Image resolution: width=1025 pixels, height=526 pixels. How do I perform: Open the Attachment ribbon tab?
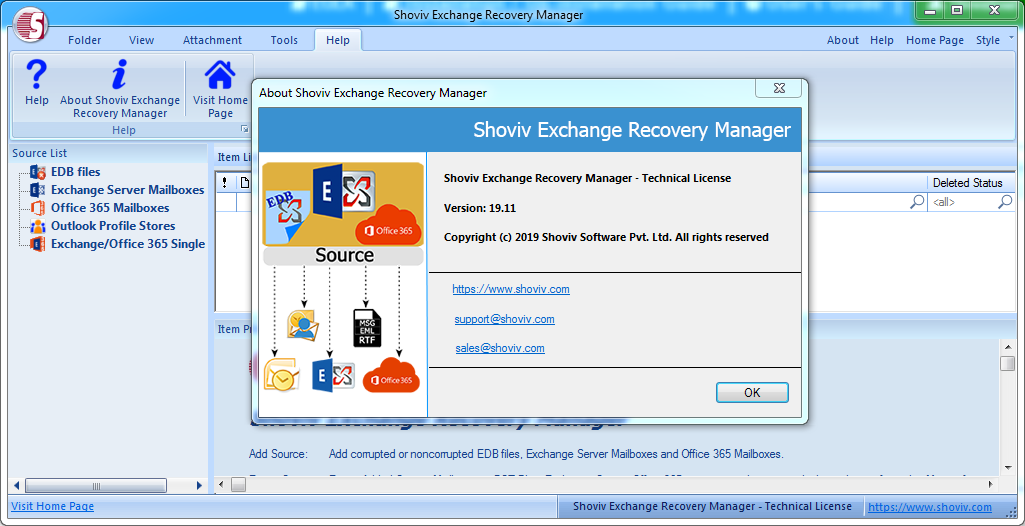click(212, 40)
